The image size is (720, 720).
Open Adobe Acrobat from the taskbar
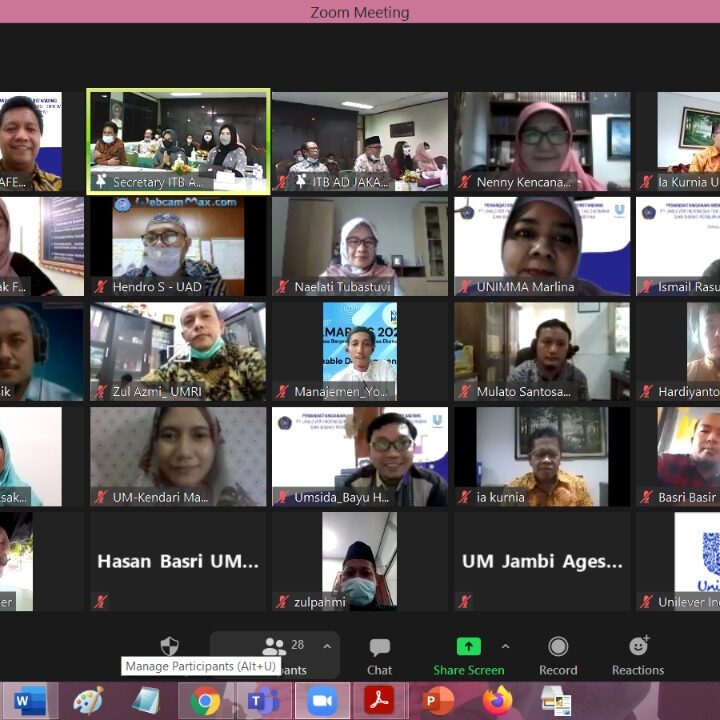tap(379, 701)
